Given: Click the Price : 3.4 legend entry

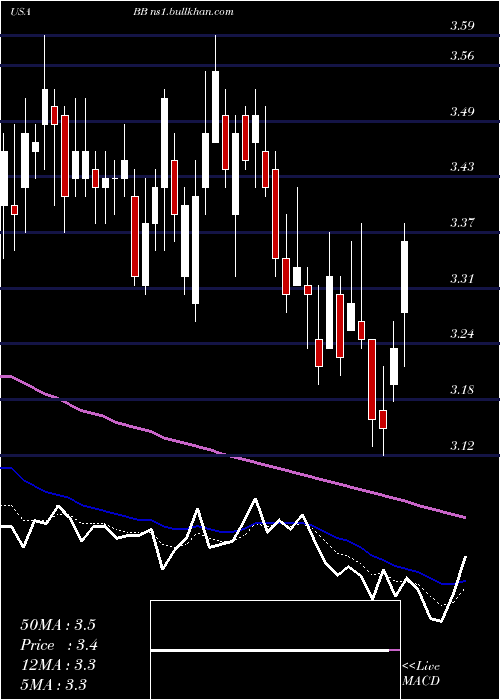Looking at the screenshot, I should pos(58,645).
